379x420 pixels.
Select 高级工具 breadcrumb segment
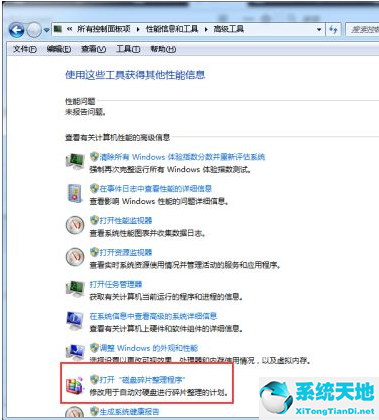pyautogui.click(x=228, y=29)
